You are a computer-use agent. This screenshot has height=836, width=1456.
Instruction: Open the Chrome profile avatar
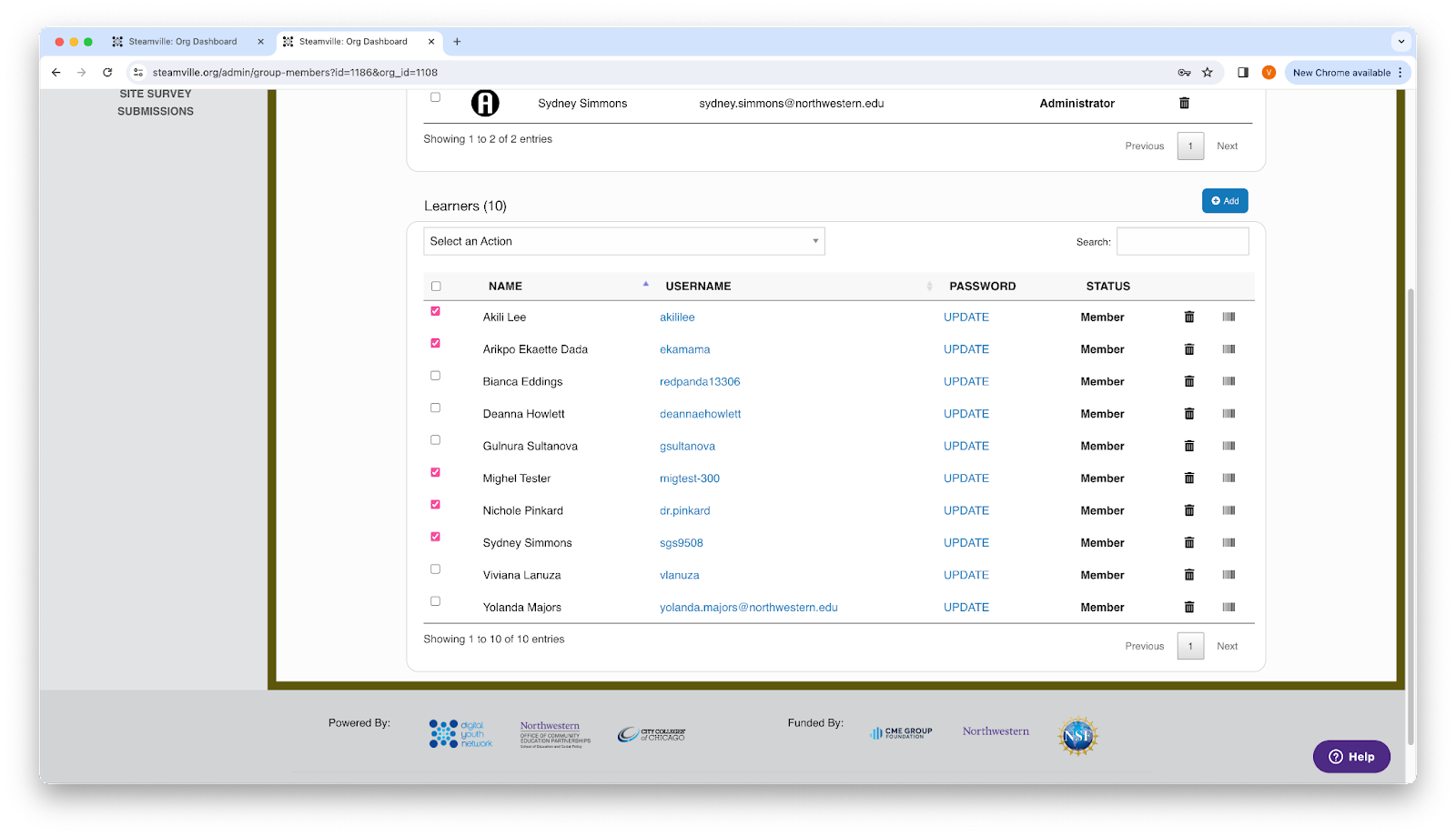[1269, 72]
